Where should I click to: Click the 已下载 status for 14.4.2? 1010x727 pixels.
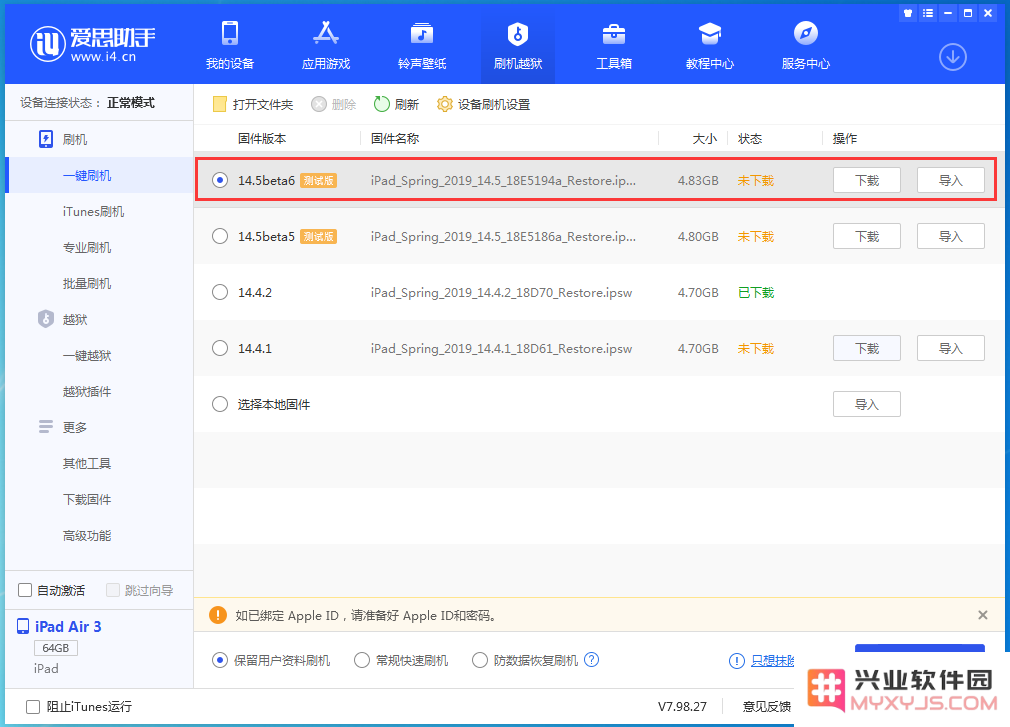(756, 292)
